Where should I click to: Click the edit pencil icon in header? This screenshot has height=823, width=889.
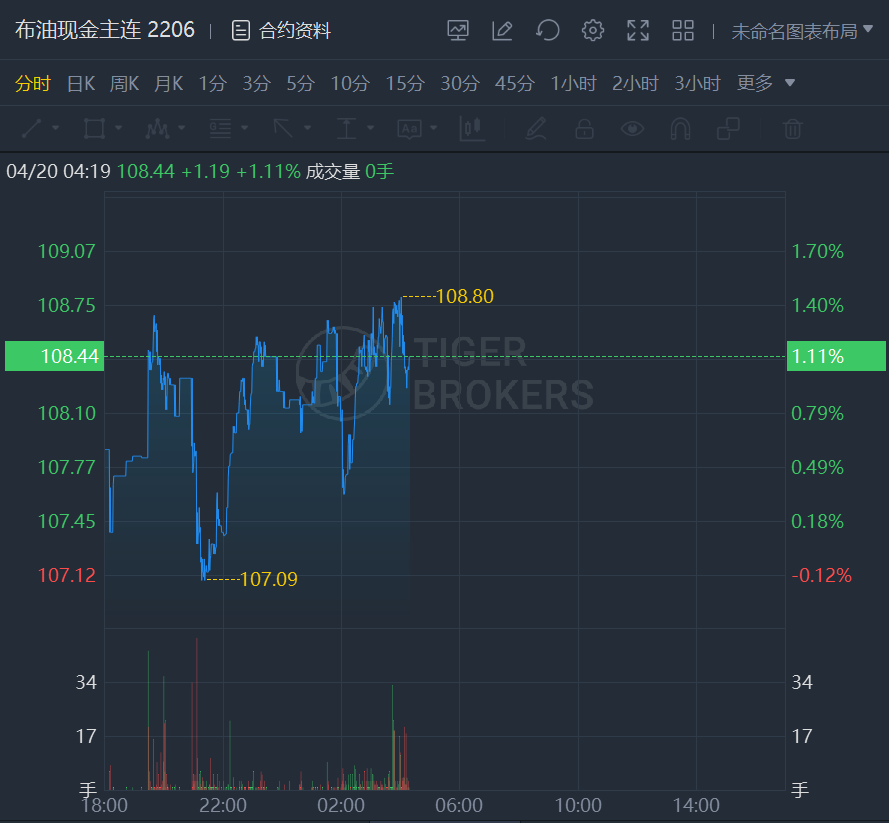tap(502, 31)
